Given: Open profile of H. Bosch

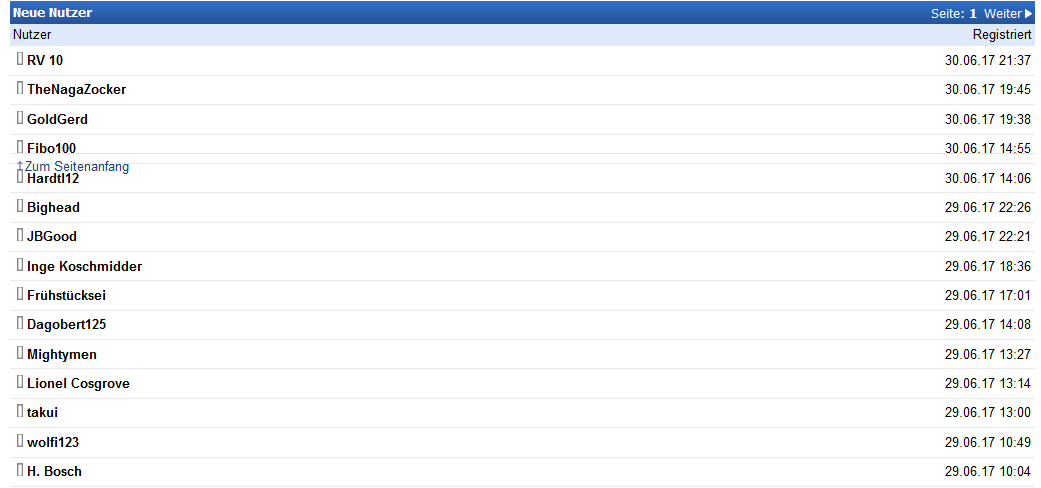Looking at the screenshot, I should pyautogui.click(x=54, y=471).
